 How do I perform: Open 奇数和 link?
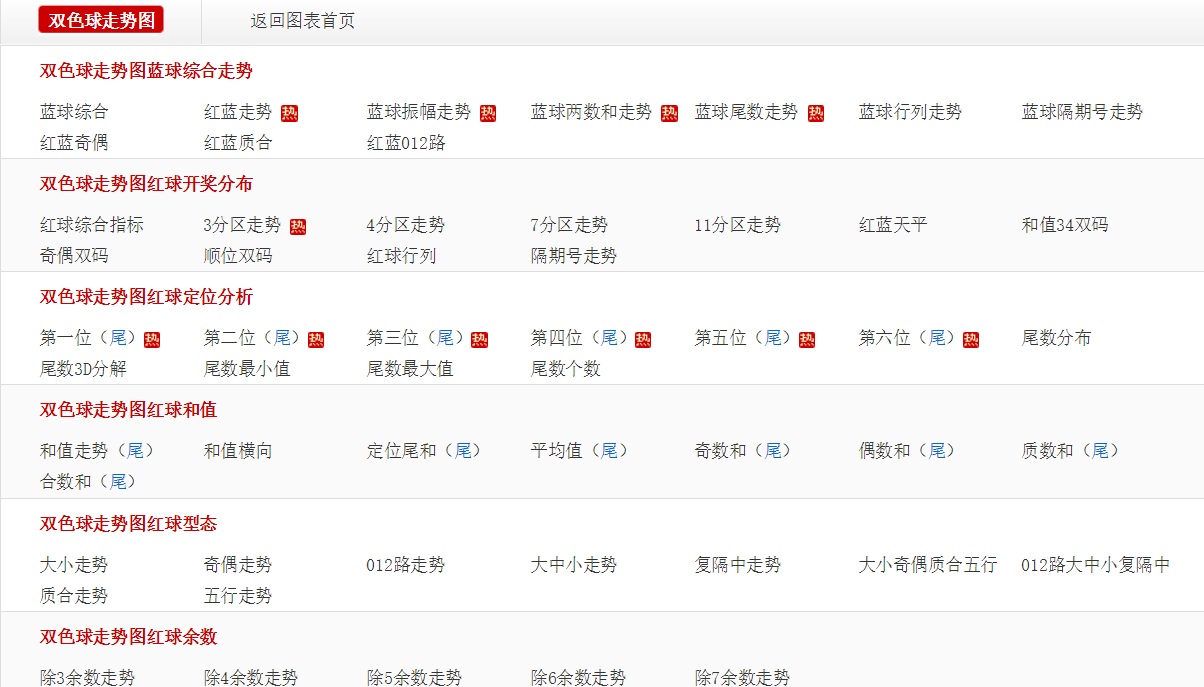pyautogui.click(x=721, y=451)
